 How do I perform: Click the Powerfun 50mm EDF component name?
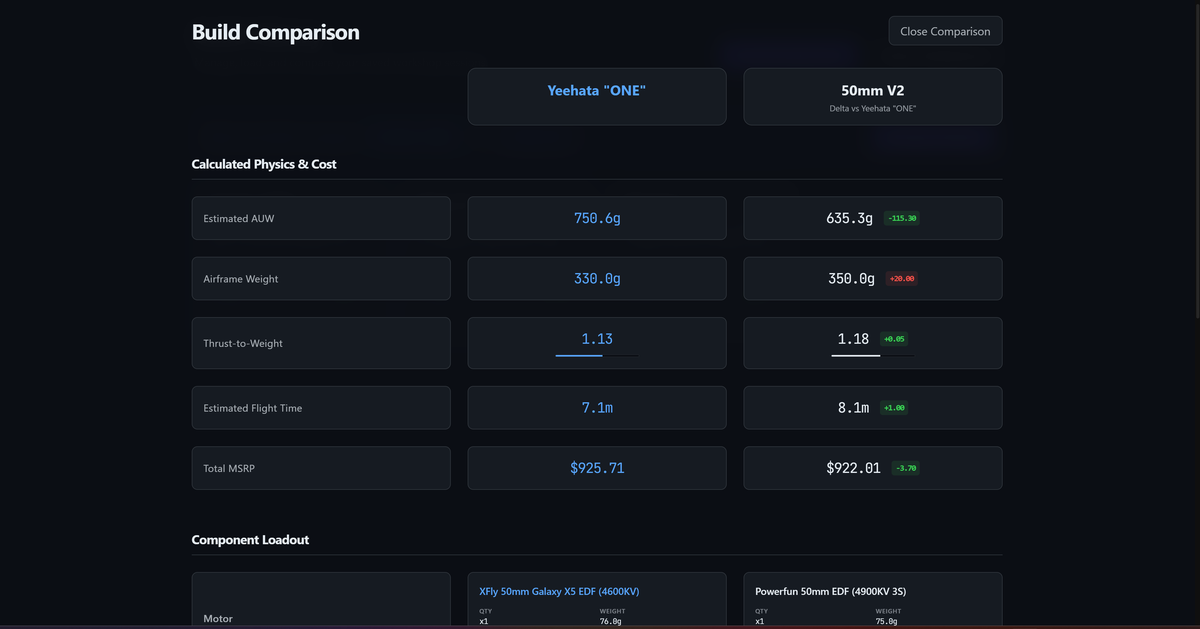click(830, 591)
